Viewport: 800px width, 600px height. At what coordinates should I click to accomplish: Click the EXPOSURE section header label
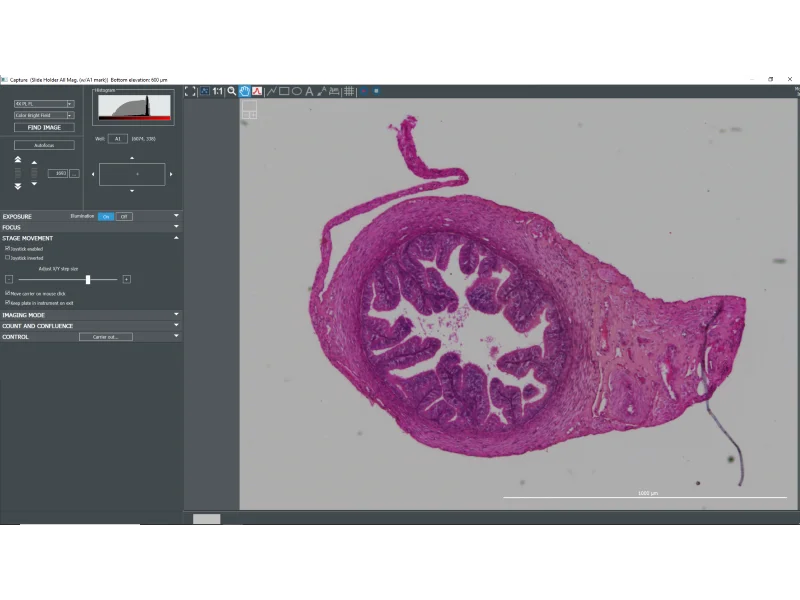[17, 217]
